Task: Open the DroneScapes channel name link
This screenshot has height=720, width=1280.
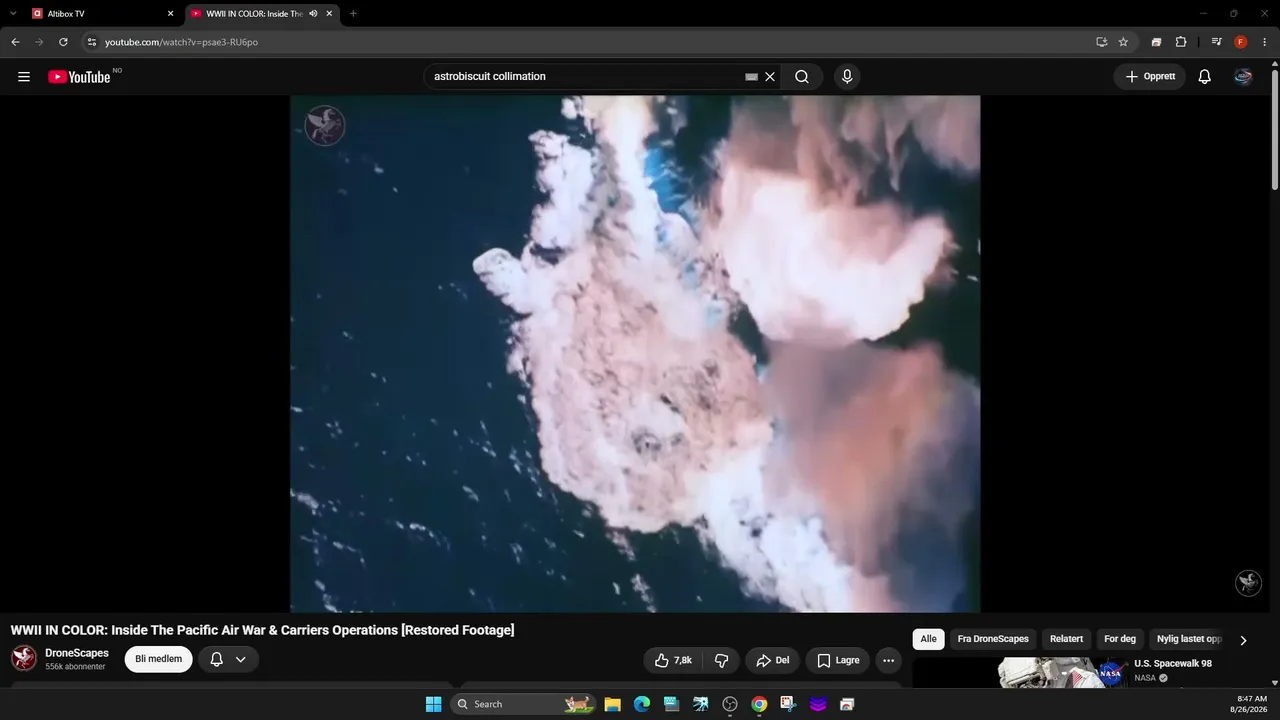Action: tap(77, 653)
